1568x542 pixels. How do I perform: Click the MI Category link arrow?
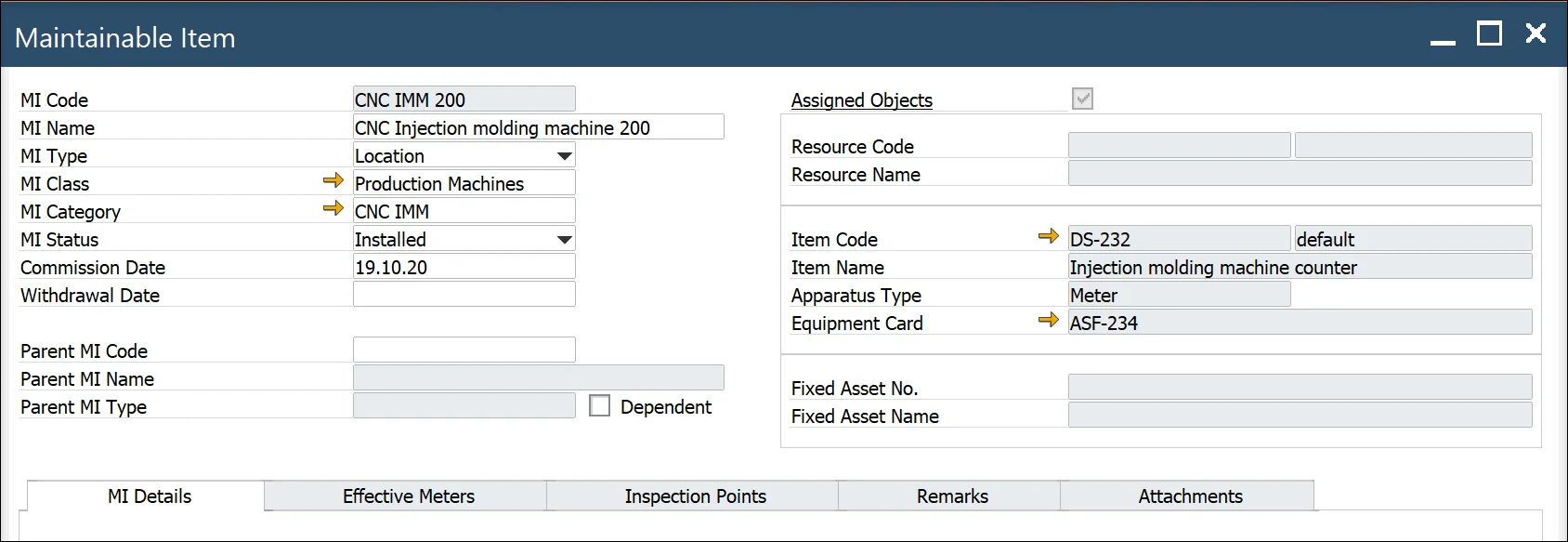[x=333, y=208]
